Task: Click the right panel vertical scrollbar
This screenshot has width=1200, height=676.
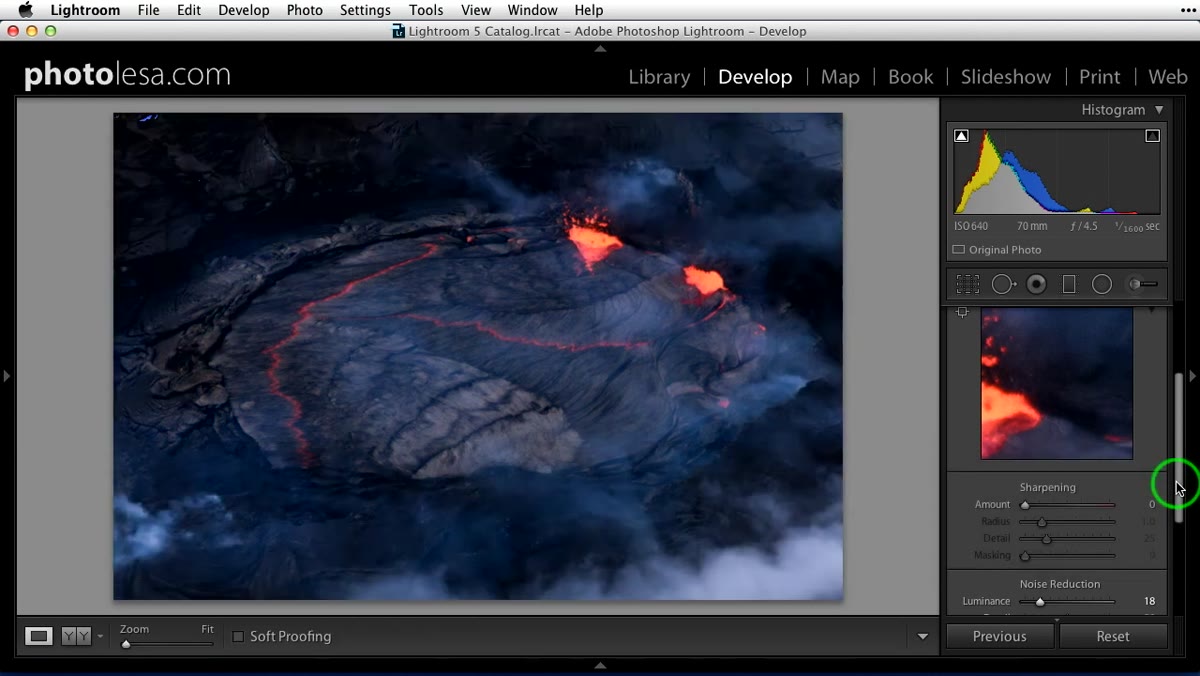Action: click(x=1179, y=448)
